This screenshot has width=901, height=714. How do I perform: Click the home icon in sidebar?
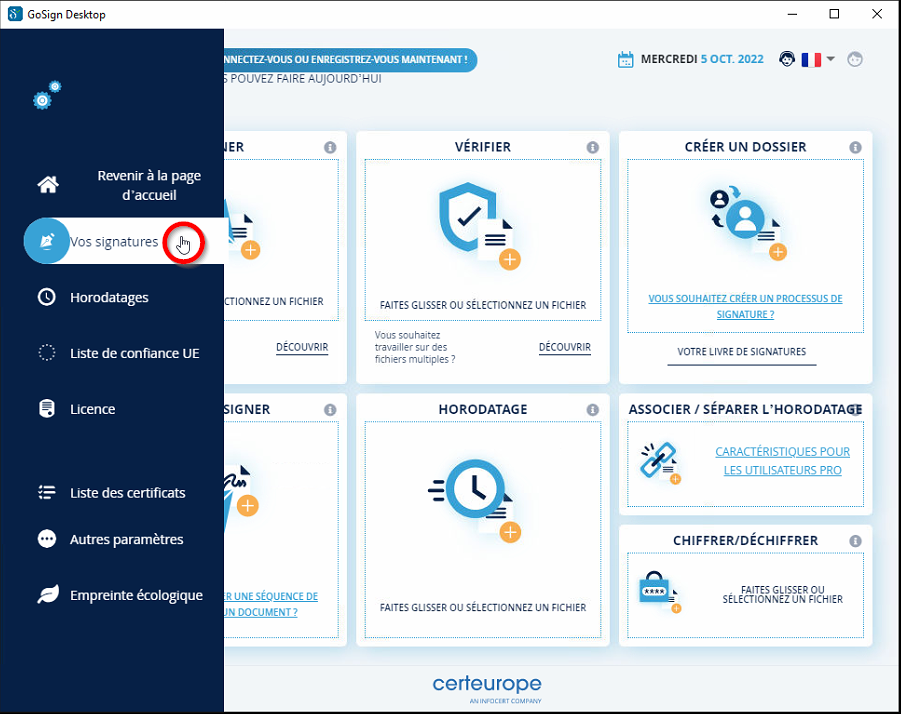[48, 185]
